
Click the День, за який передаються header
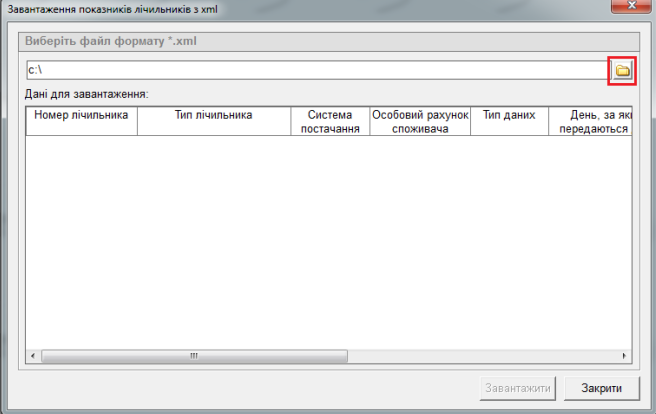pos(590,122)
